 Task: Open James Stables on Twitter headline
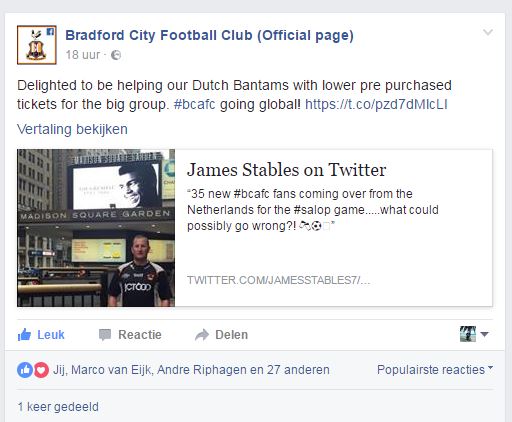(x=286, y=170)
